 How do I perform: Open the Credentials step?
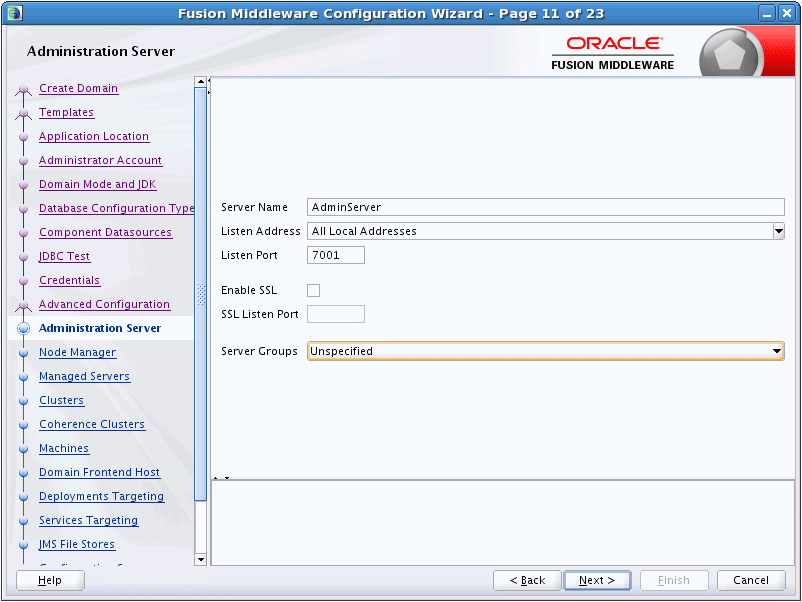[x=69, y=280]
